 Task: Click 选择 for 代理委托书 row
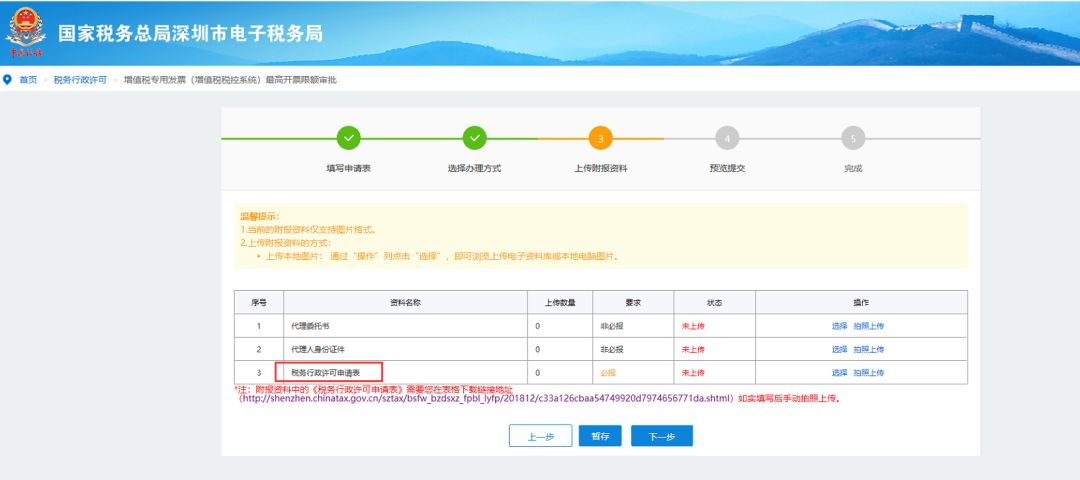pos(840,326)
